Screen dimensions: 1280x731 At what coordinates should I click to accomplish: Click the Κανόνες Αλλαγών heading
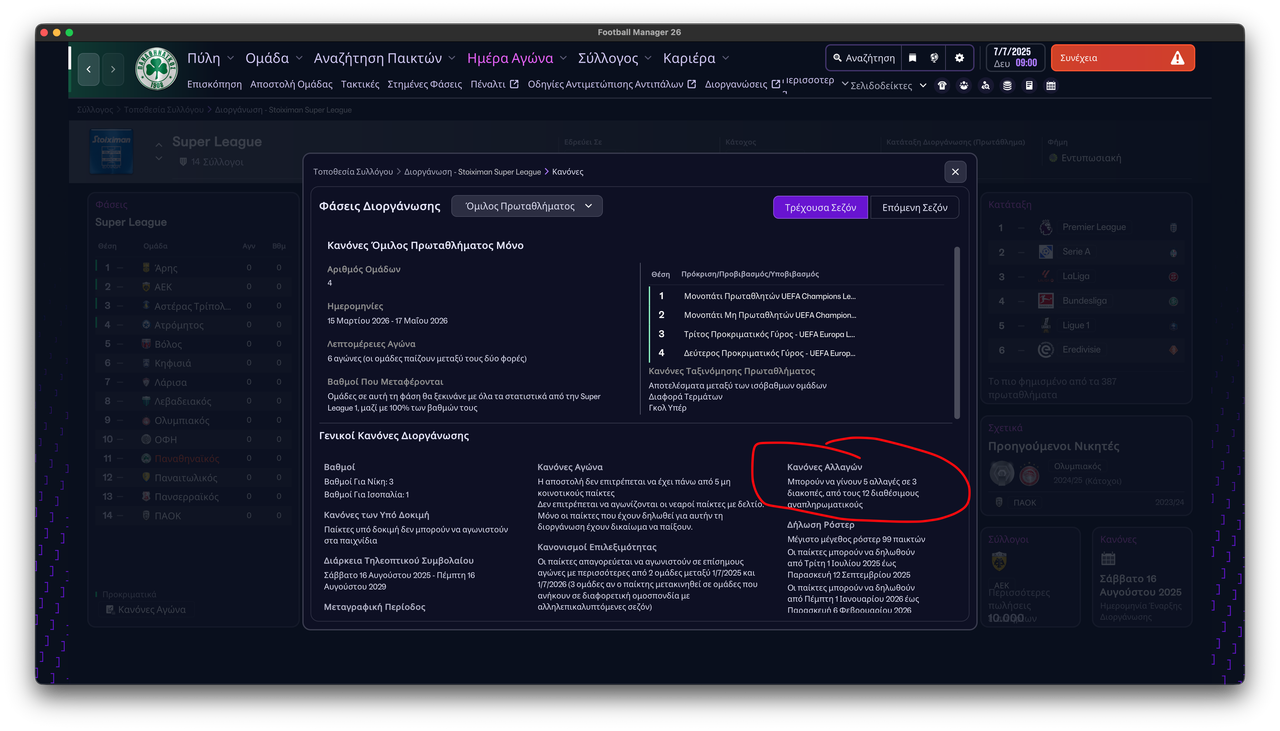824,467
